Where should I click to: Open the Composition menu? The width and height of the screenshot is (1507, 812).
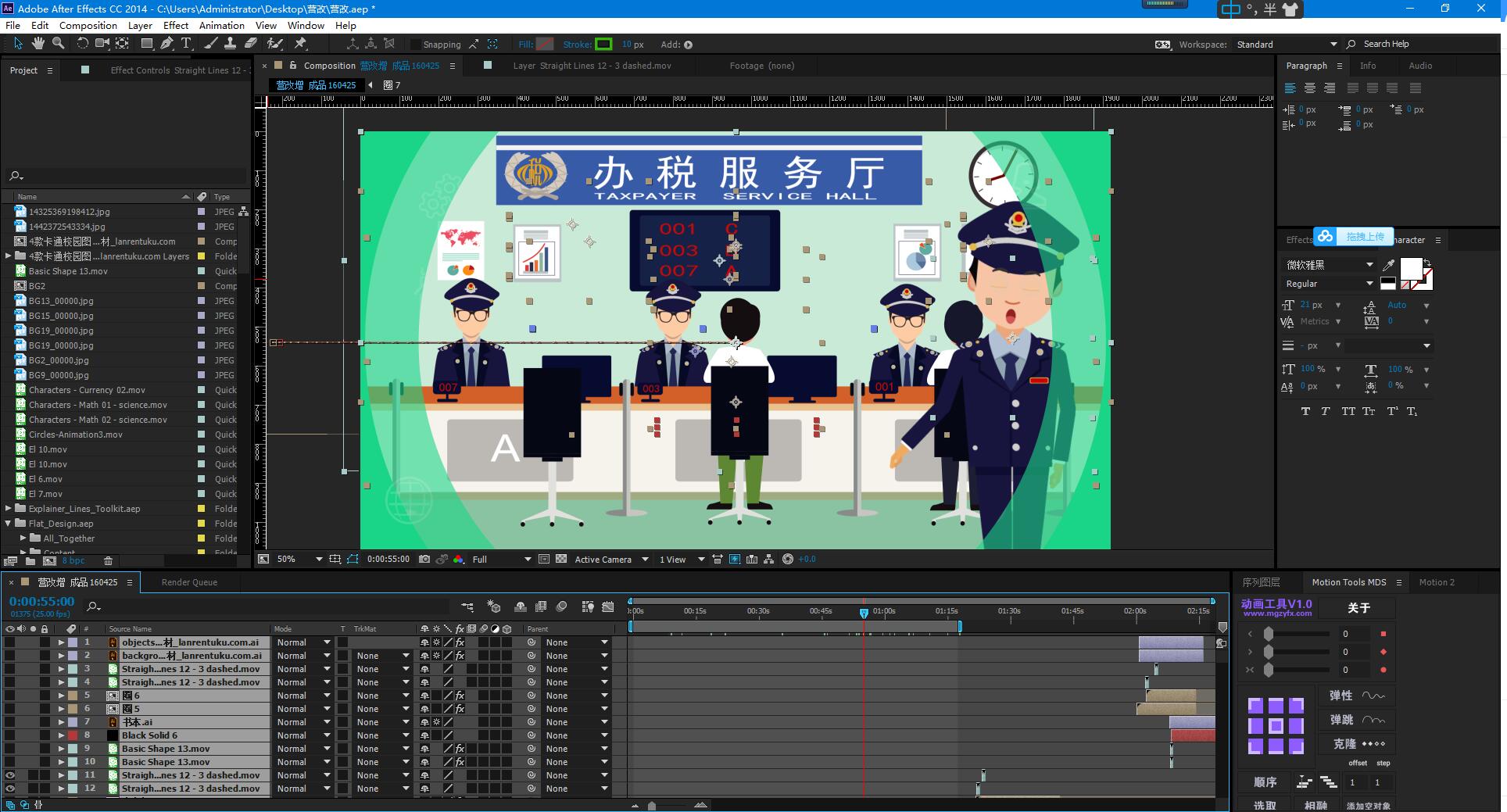(x=88, y=25)
